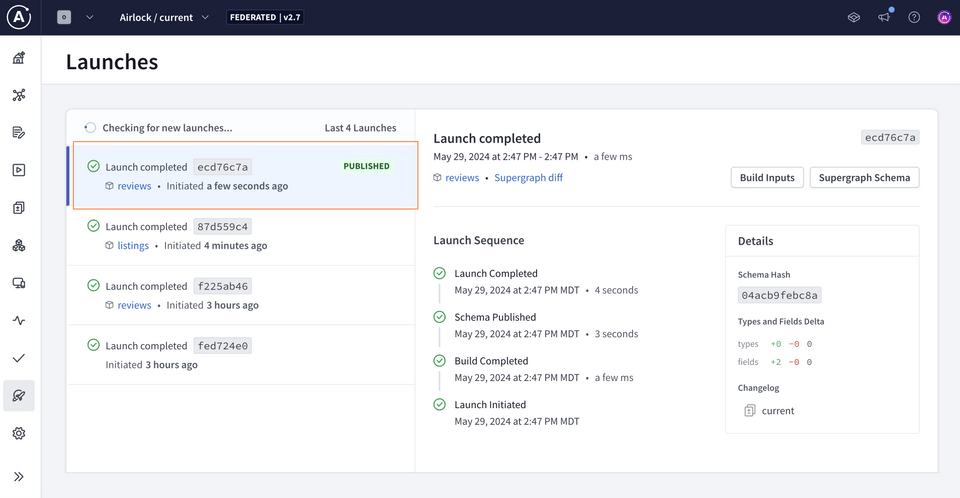Click the FEDERATED | v2.7 badge
960x498 pixels.
(x=265, y=17)
